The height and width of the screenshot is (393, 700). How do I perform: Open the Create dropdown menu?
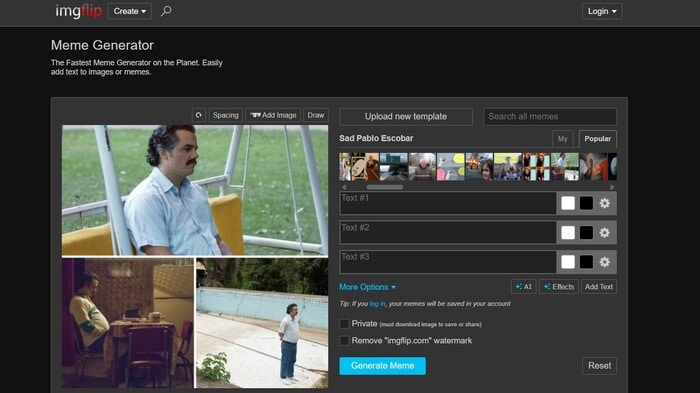click(129, 11)
